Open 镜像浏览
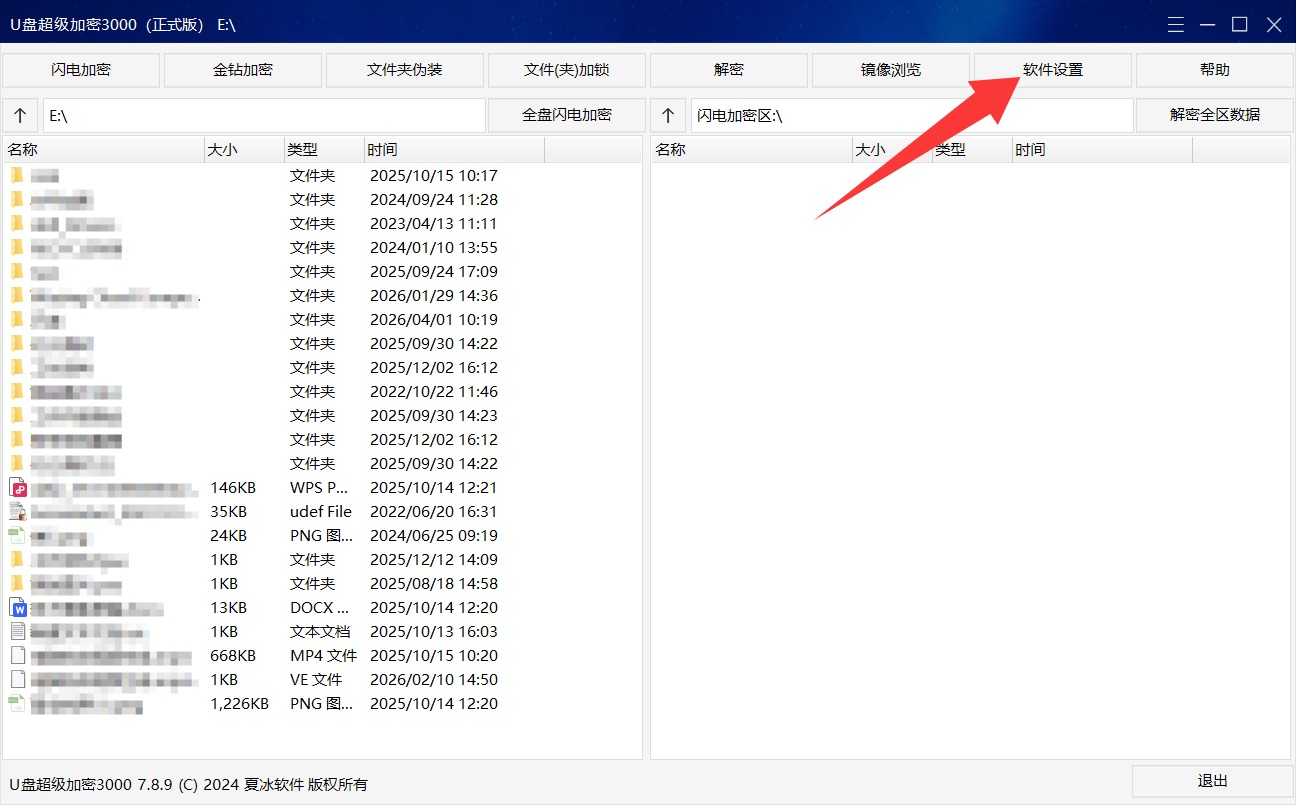 click(x=891, y=70)
